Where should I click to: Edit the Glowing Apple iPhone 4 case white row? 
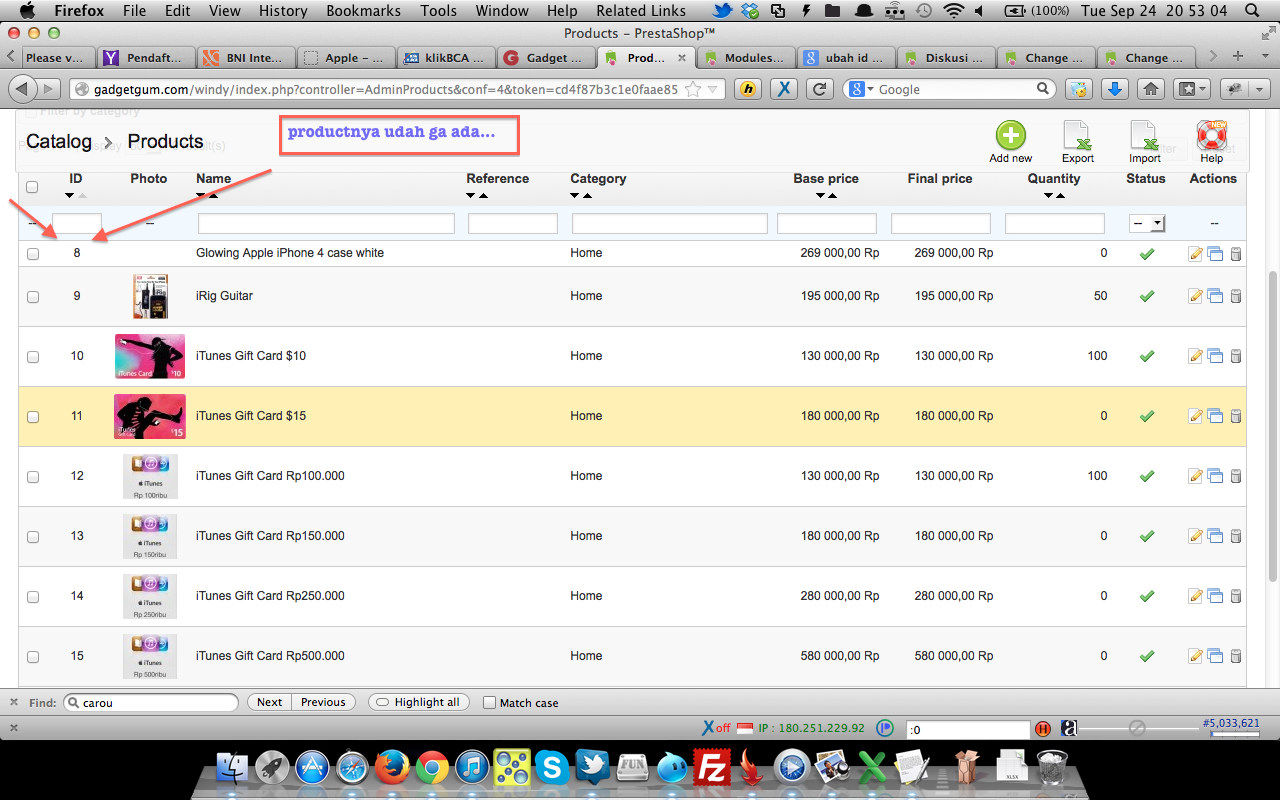(1196, 254)
